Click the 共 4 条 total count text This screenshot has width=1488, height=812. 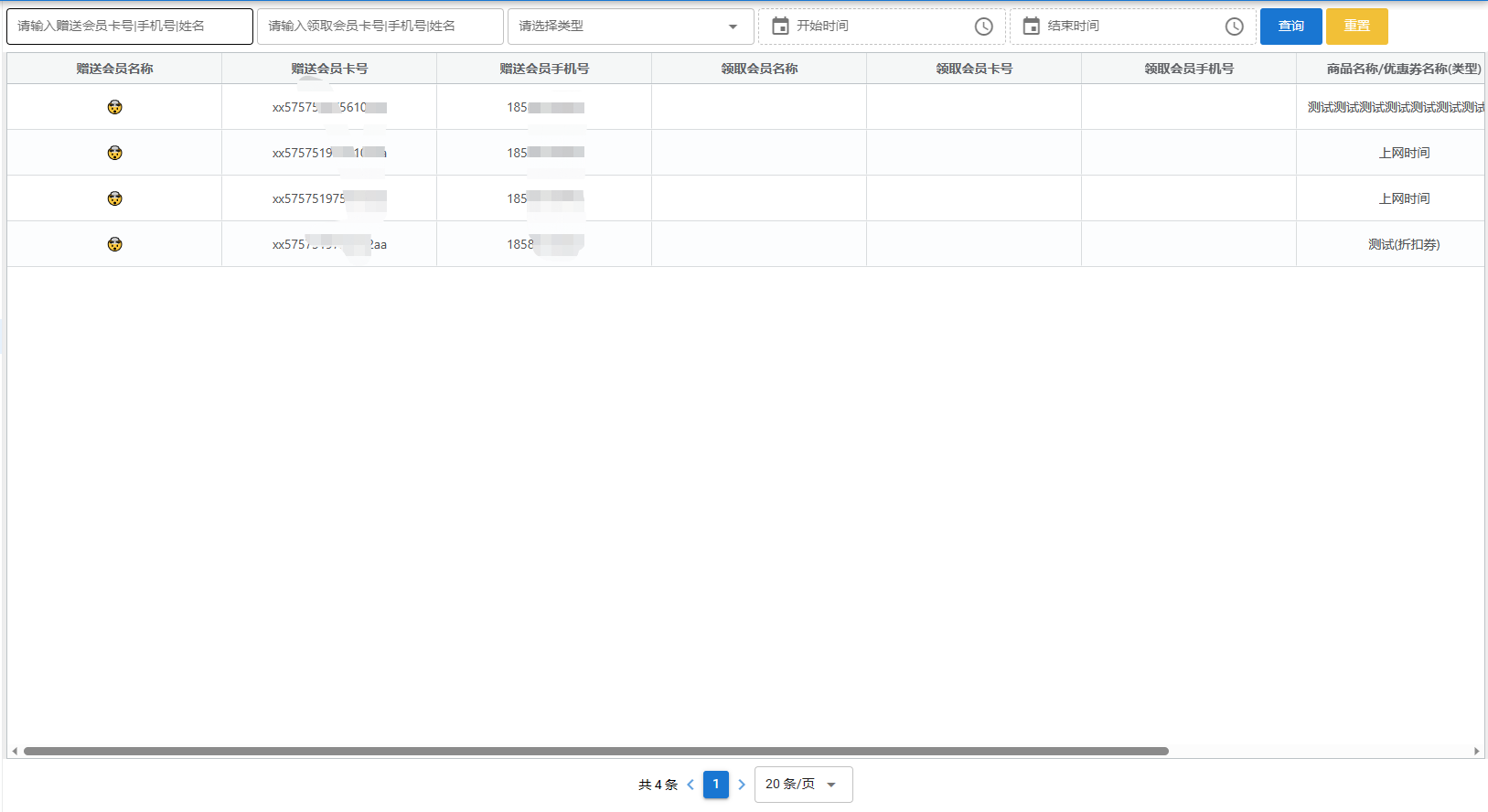pos(658,785)
